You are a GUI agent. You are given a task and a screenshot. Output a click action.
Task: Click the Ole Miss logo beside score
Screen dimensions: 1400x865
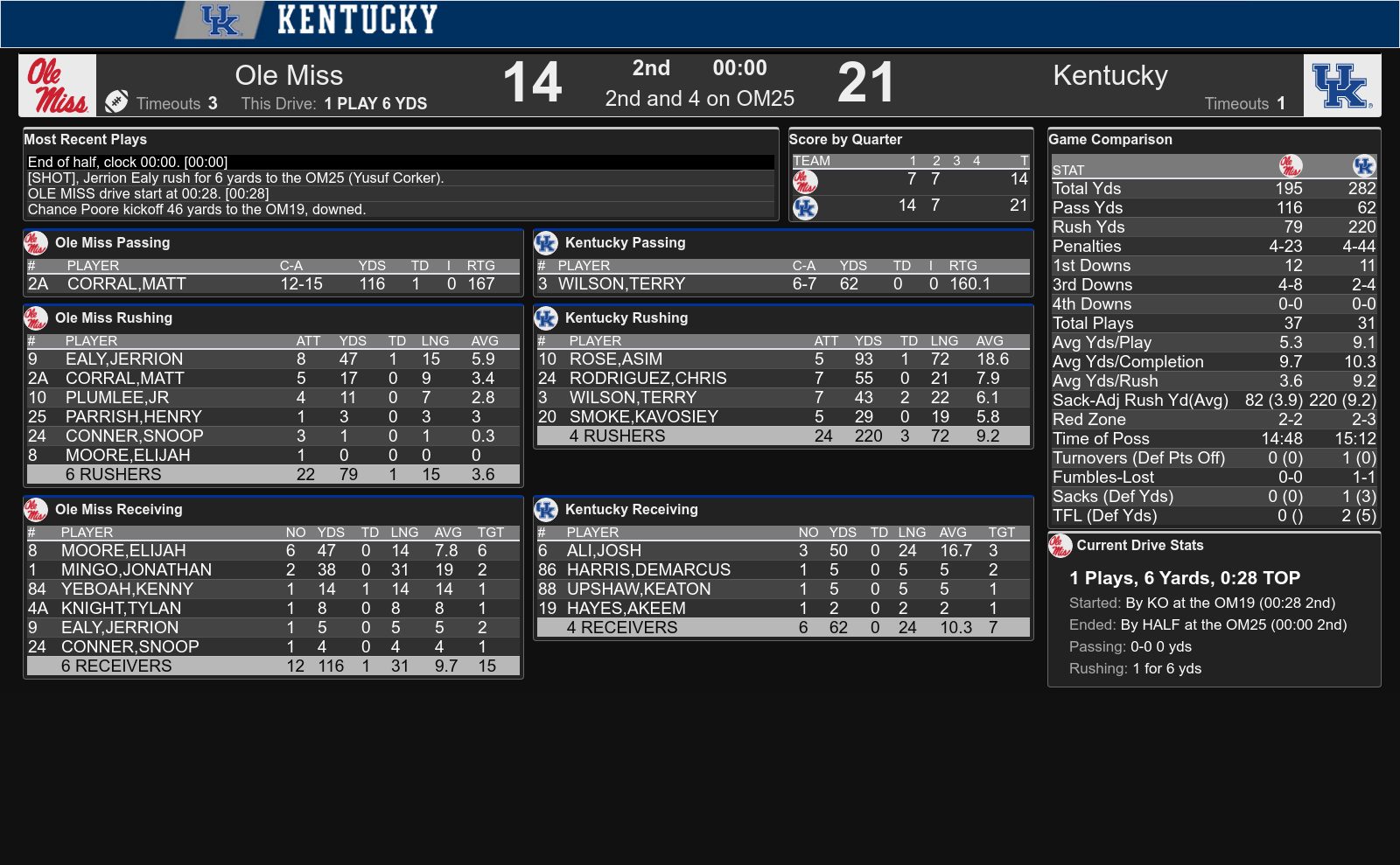tap(58, 86)
